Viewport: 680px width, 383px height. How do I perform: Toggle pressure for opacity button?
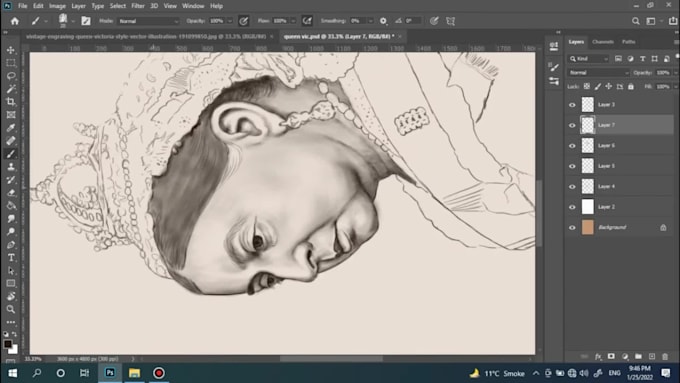pos(244,21)
